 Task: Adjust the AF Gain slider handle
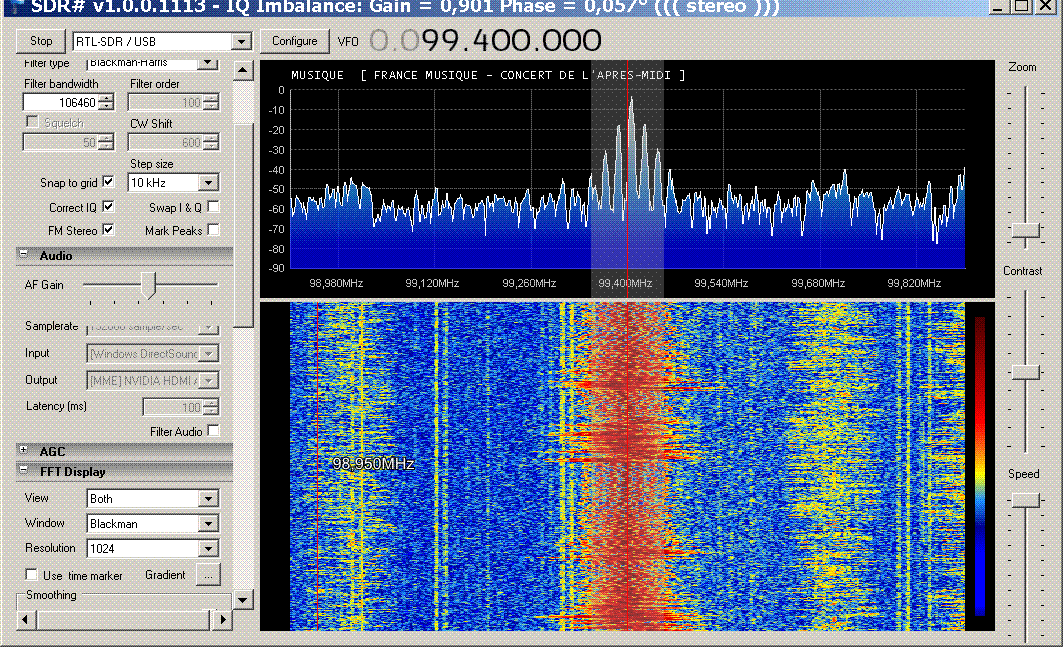point(150,285)
